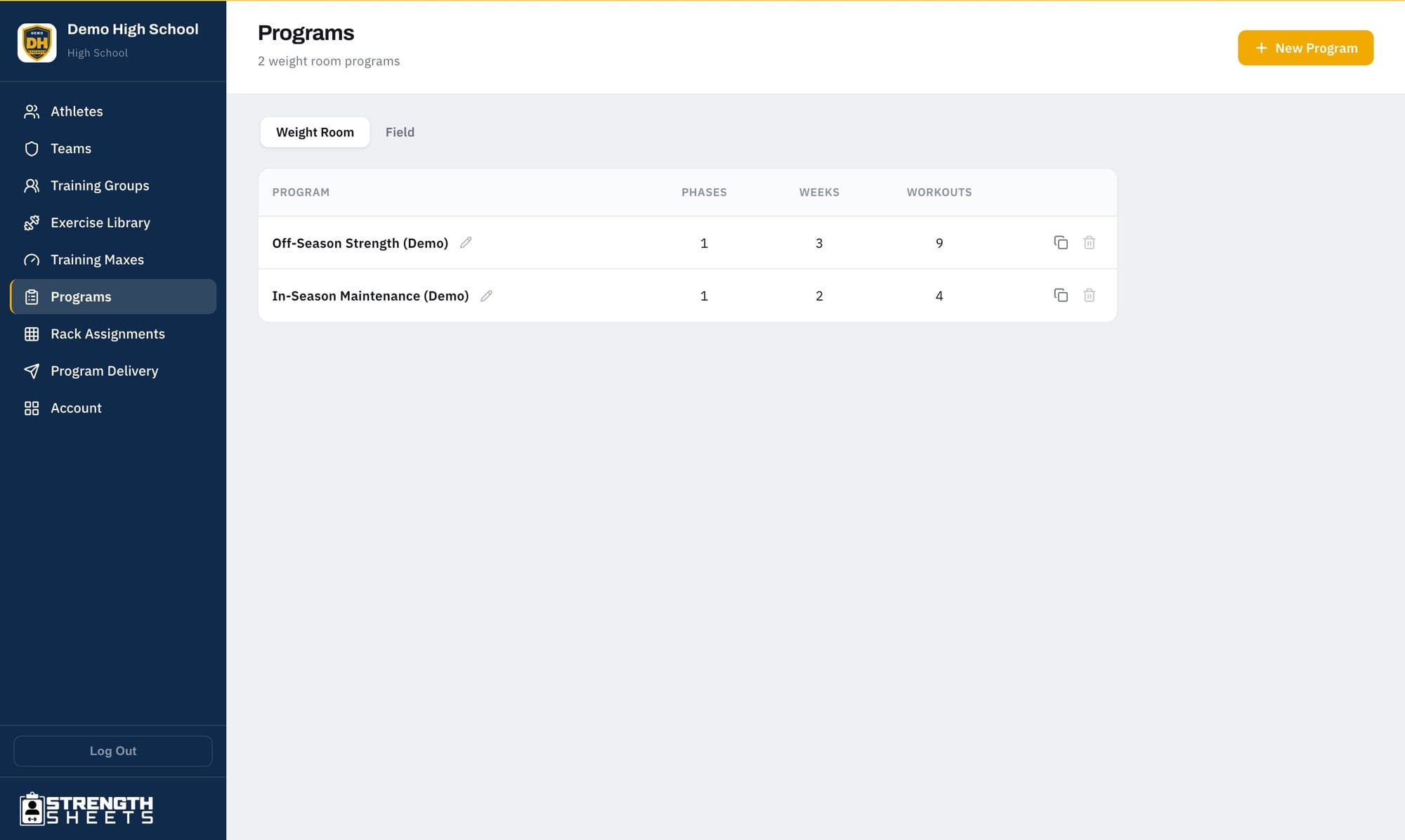Click the Programs page heading
Viewport: 1405px width, 840px height.
coord(306,33)
